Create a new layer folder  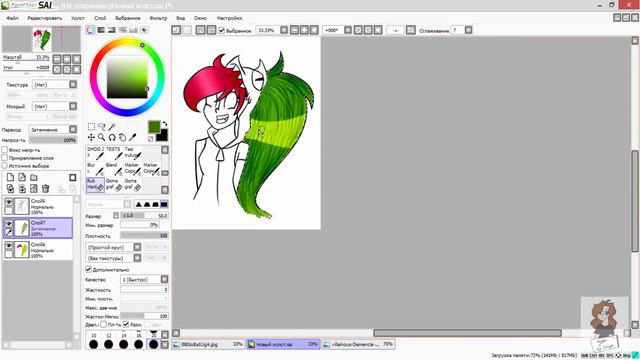coord(34,177)
